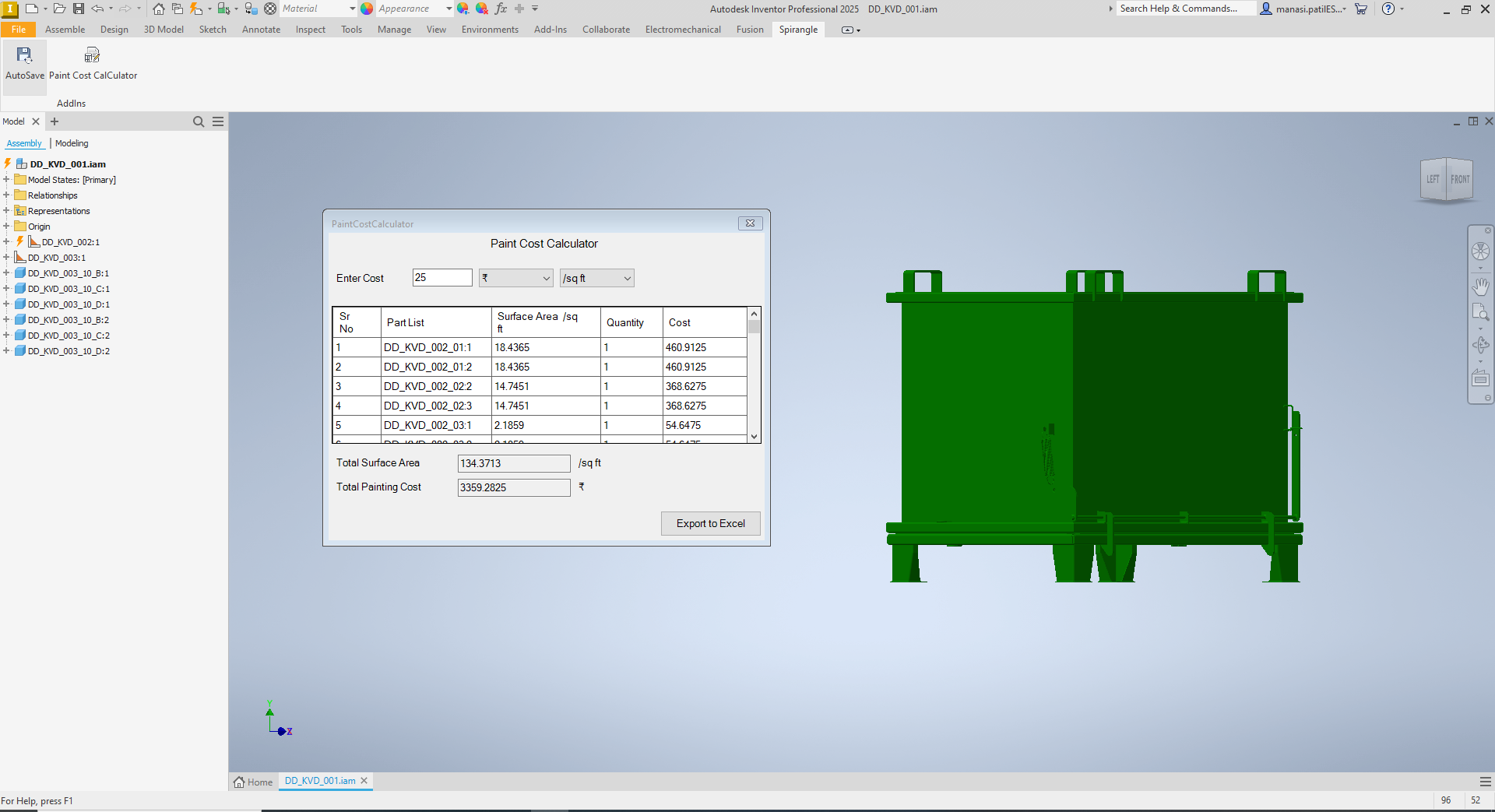Open the Inspect ribbon tab

310,30
